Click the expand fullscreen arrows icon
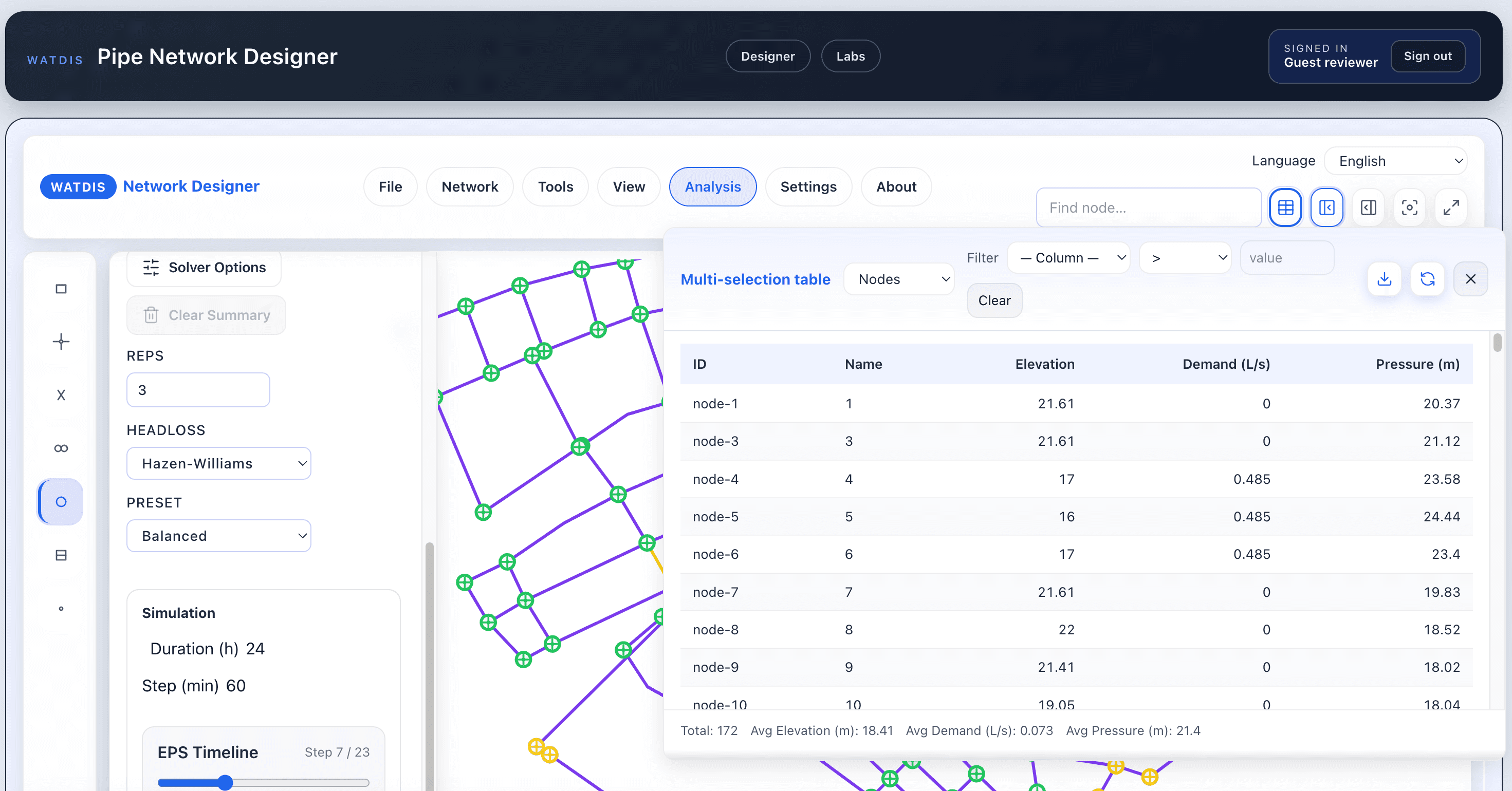1512x791 pixels. pos(1451,207)
